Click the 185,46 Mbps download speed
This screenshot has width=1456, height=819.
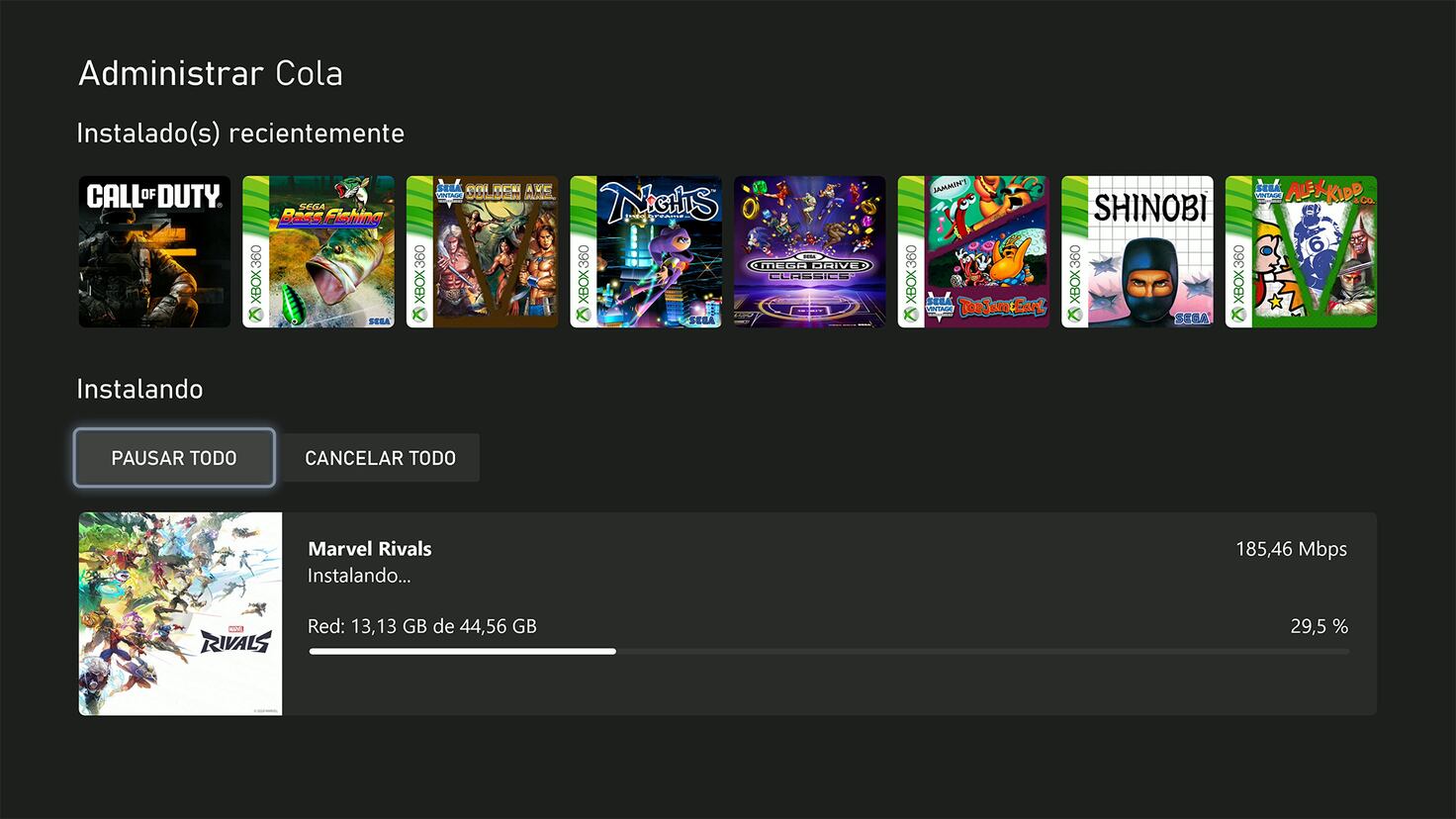(x=1291, y=549)
